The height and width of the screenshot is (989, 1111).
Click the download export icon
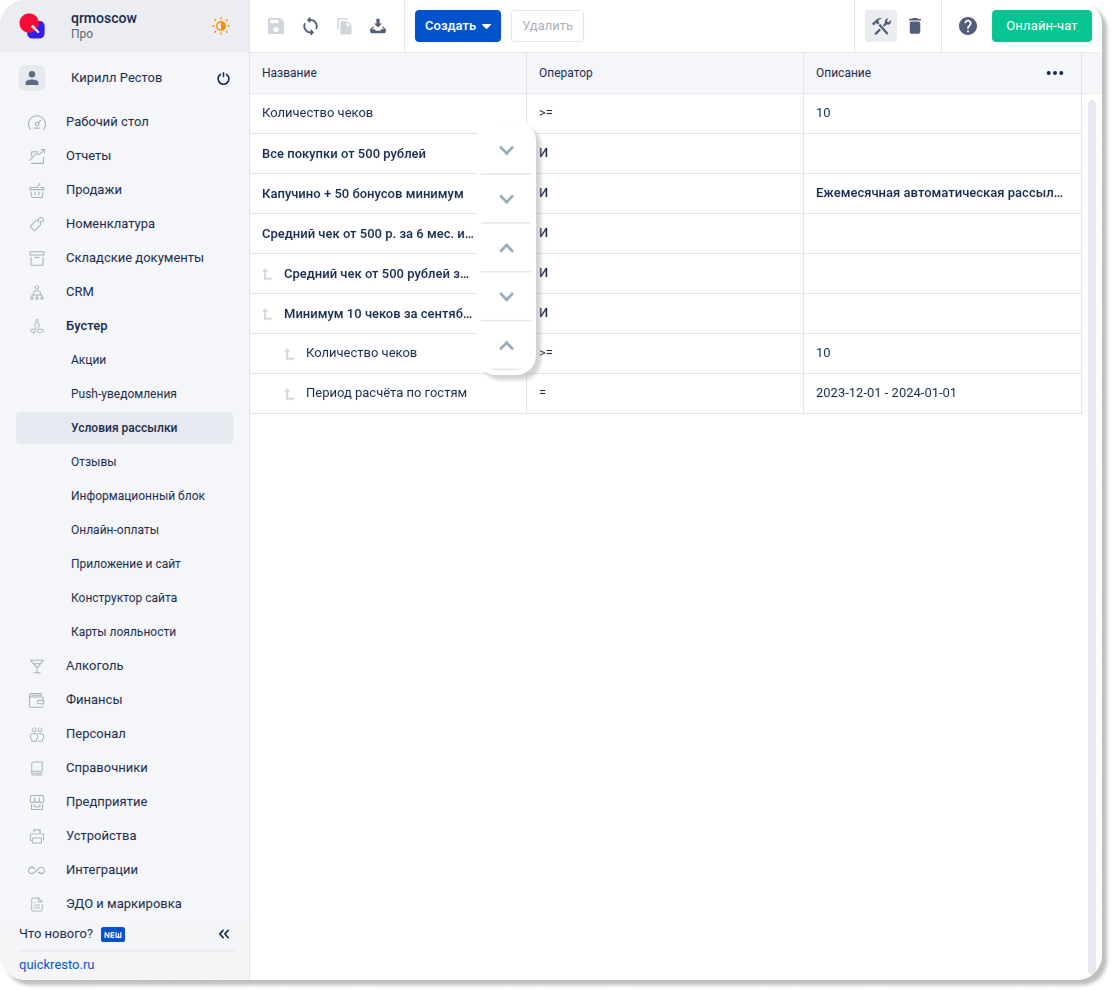378,26
